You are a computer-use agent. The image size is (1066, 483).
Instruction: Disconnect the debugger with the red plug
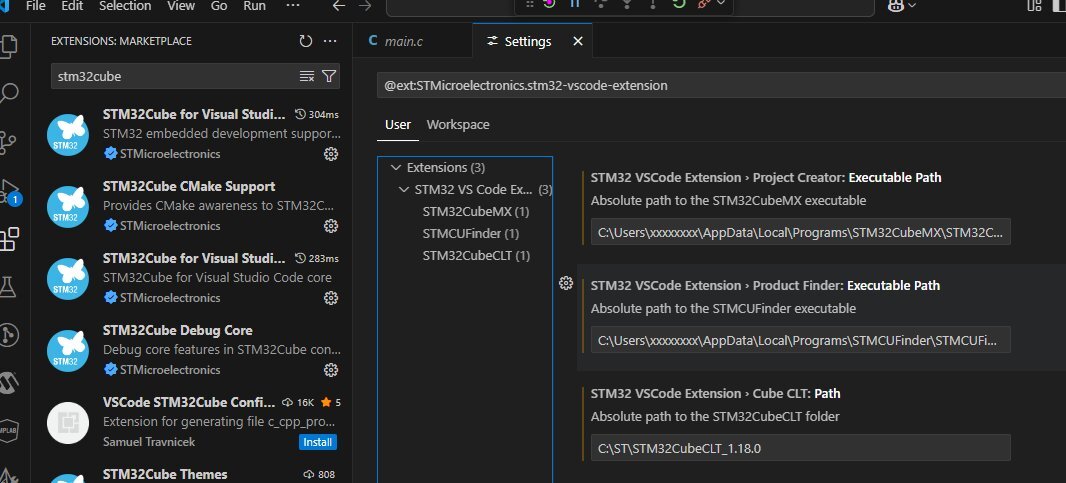tap(704, 3)
